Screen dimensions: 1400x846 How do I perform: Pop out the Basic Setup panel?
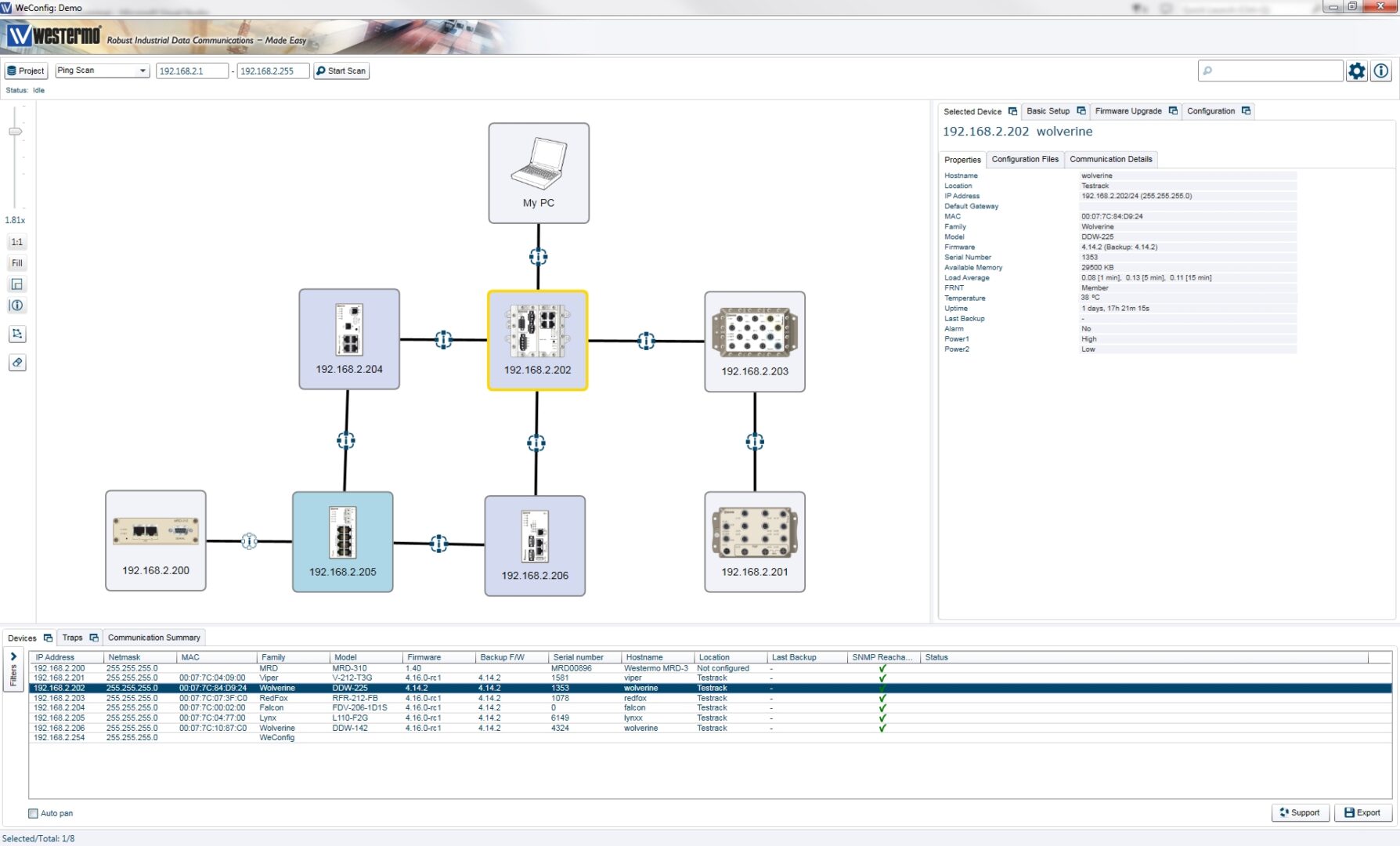[1081, 111]
